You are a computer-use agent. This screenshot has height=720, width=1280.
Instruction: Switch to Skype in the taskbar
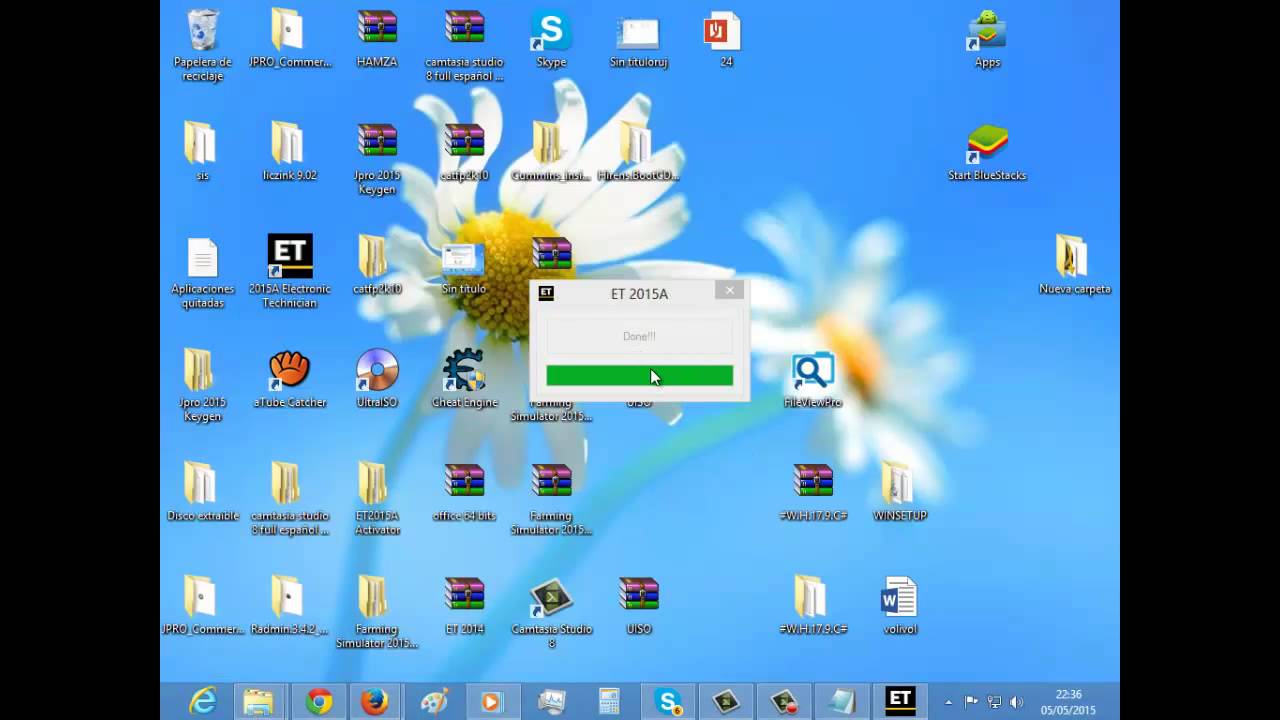(x=668, y=702)
